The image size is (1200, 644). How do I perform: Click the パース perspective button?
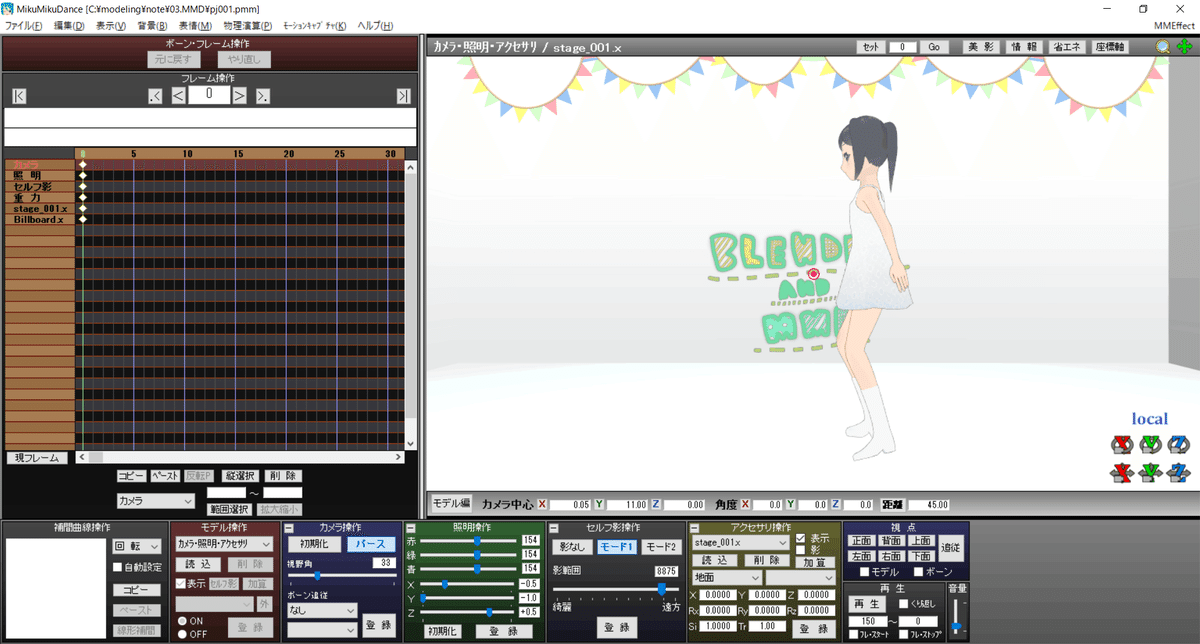coord(372,544)
